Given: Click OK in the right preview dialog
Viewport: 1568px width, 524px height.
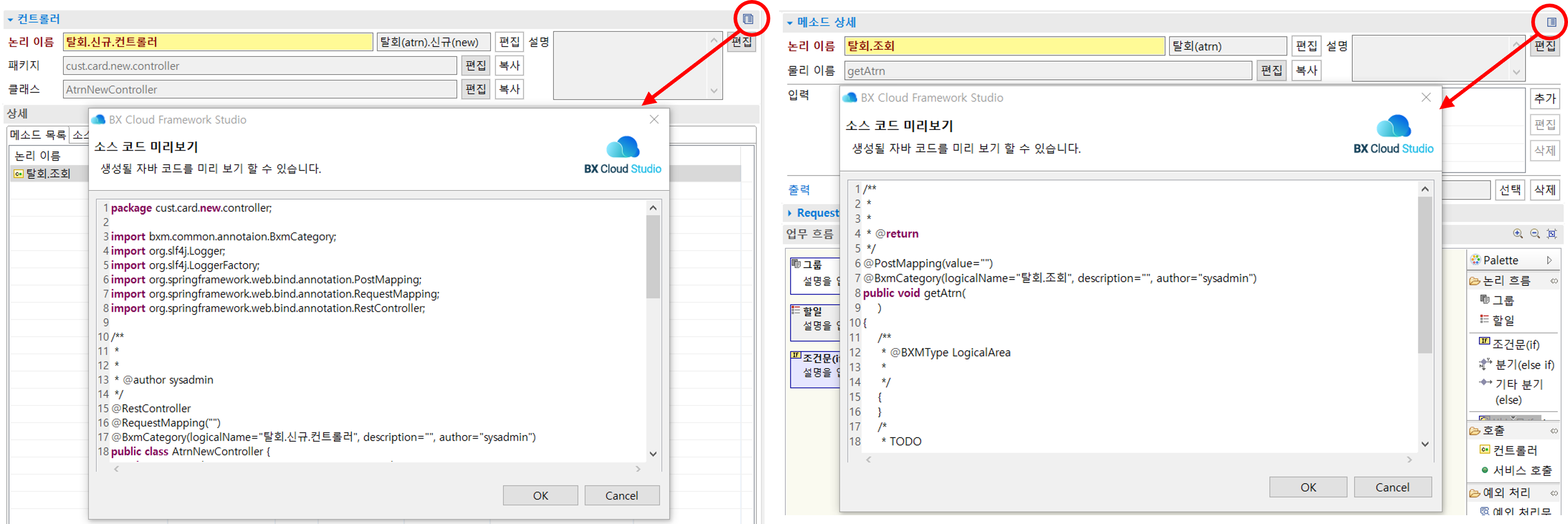Looking at the screenshot, I should 1308,487.
